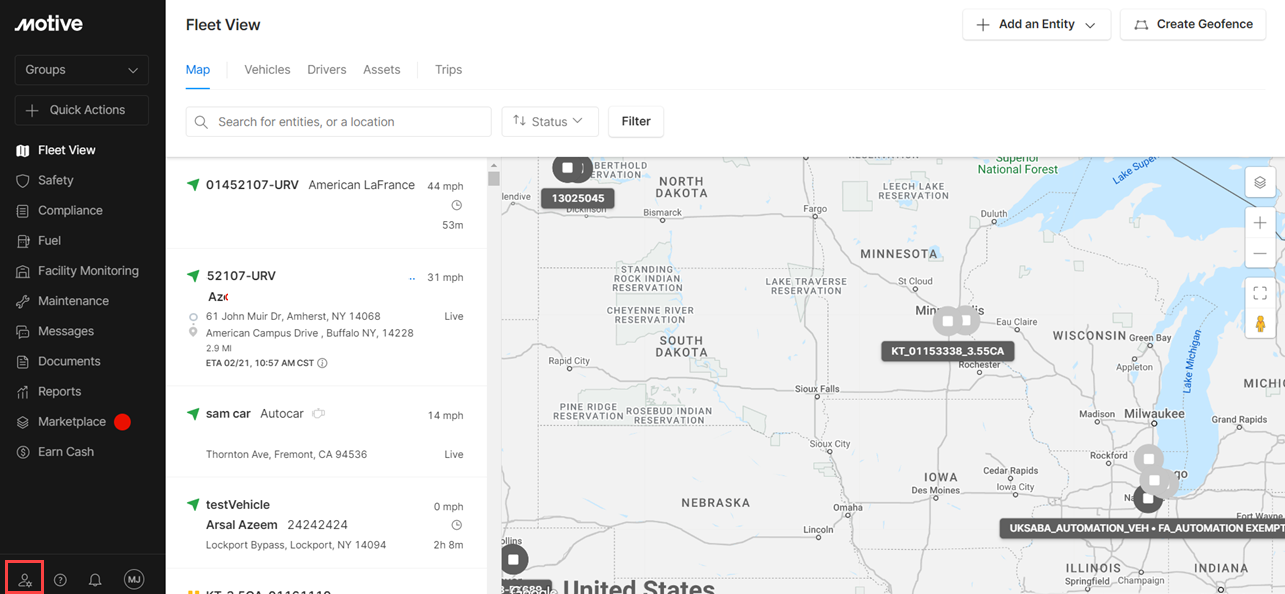Zoom in on the map

[1260, 223]
